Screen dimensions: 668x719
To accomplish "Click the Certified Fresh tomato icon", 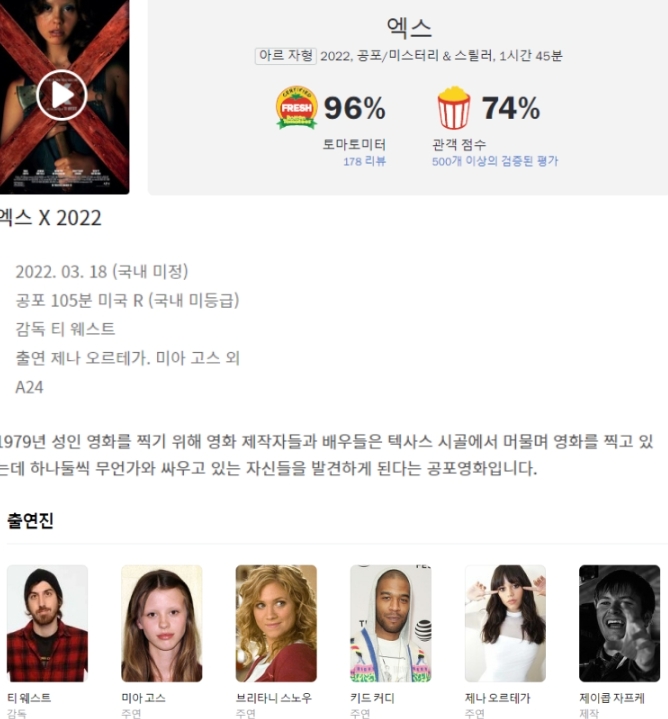I will (297, 107).
